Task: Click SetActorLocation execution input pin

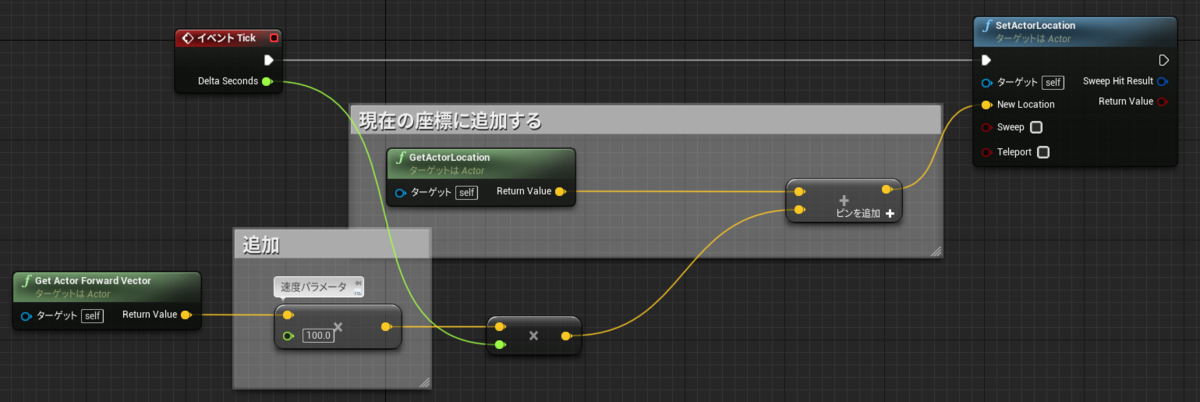Action: (x=987, y=60)
